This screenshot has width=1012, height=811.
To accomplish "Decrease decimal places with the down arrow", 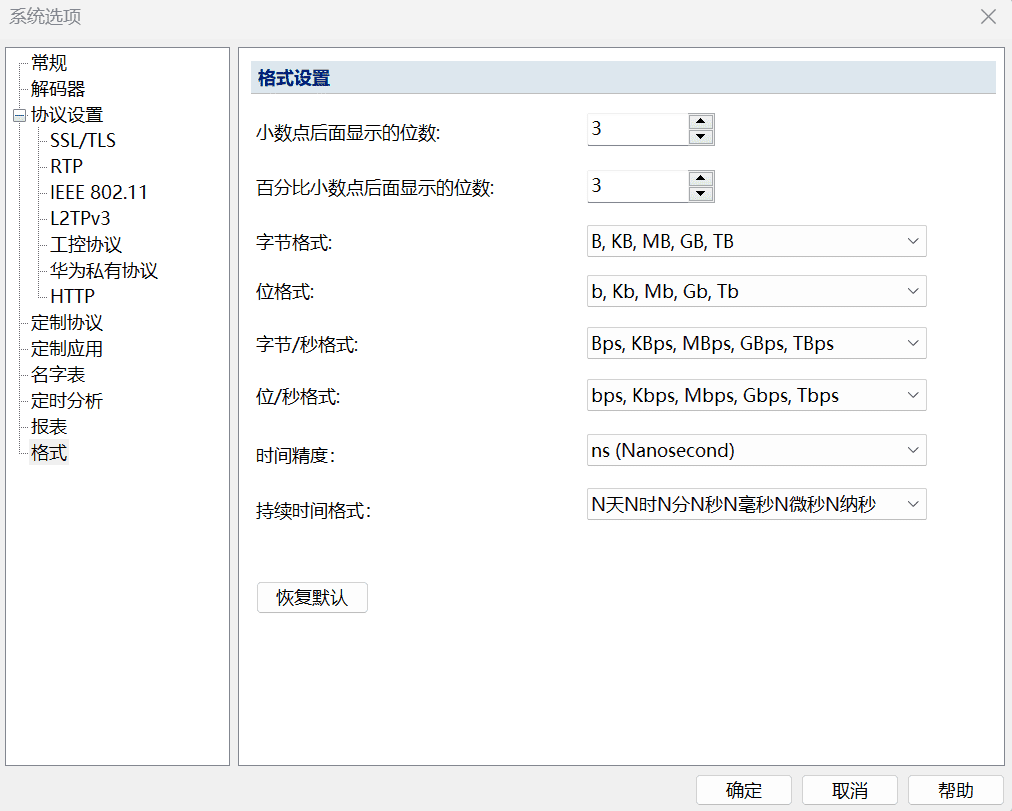I will click(701, 137).
